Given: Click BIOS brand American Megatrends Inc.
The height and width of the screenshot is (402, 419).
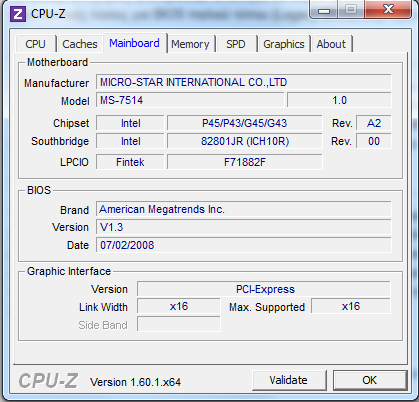Looking at the screenshot, I should (x=244, y=209).
